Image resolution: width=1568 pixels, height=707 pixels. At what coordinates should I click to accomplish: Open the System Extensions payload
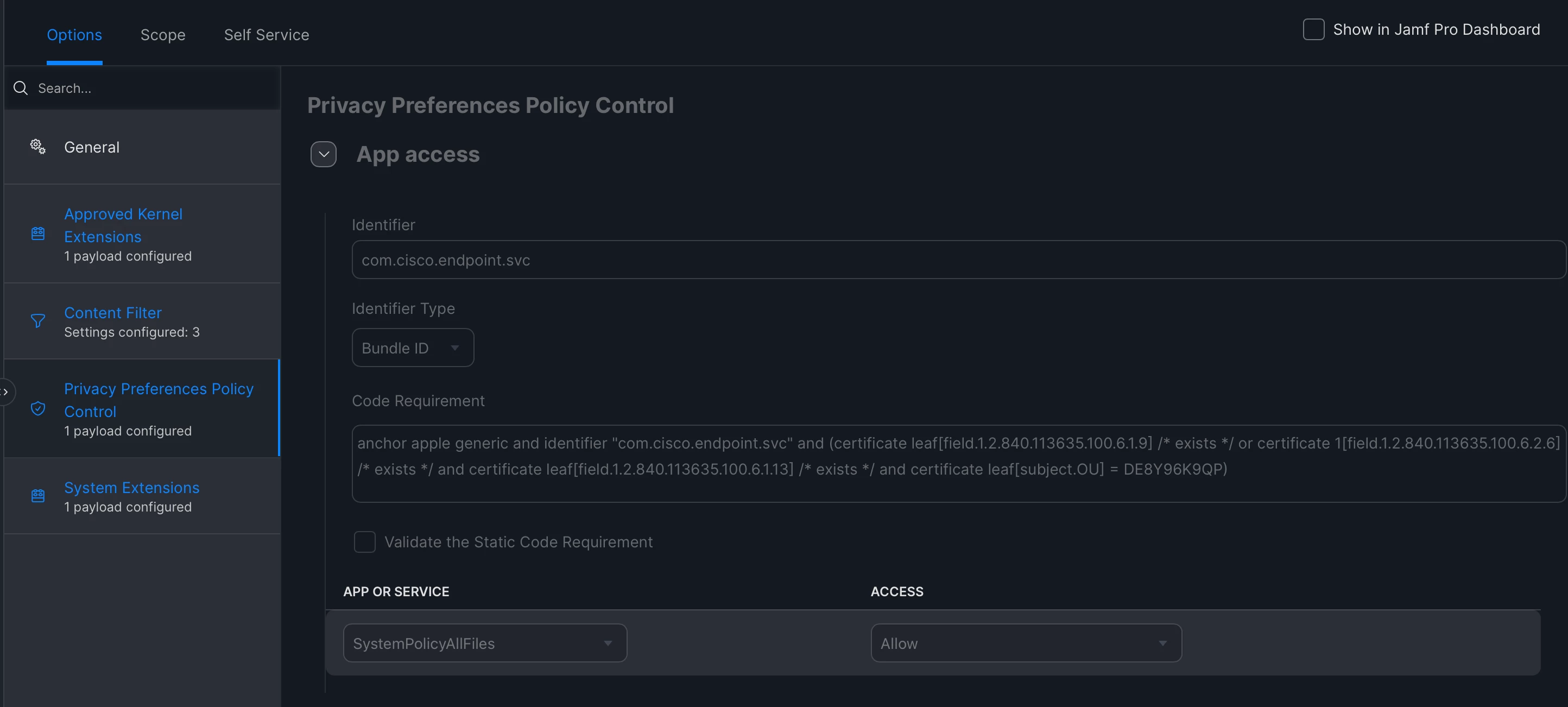pyautogui.click(x=142, y=496)
